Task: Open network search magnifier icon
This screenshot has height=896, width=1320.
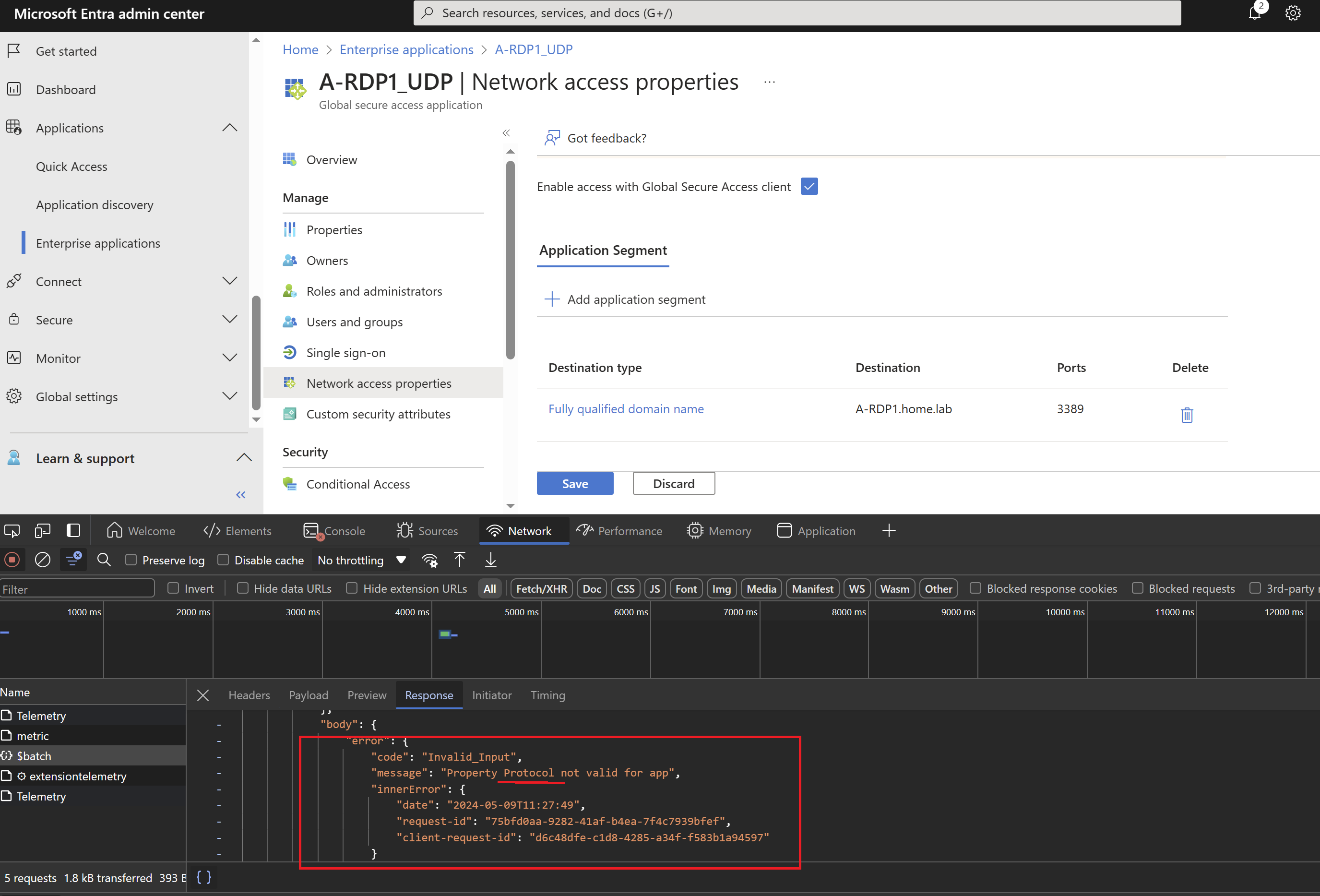Action: tap(104, 560)
